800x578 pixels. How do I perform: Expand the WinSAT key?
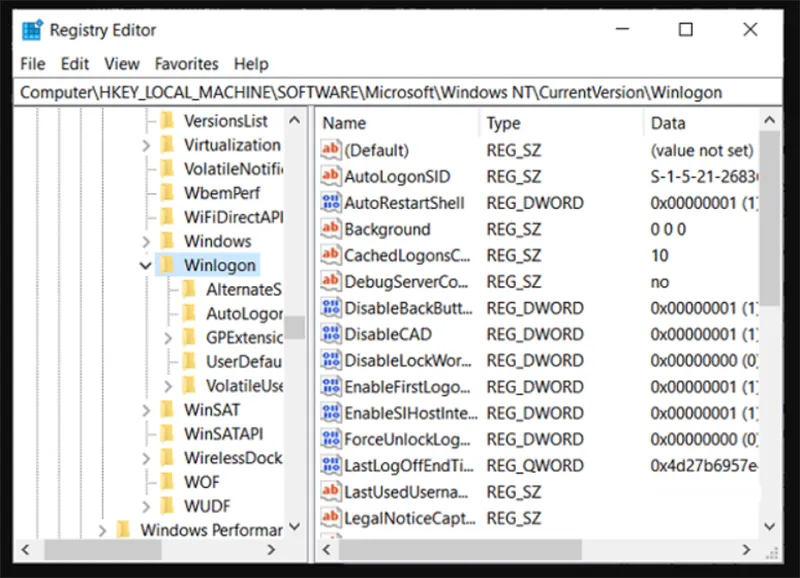click(x=146, y=410)
